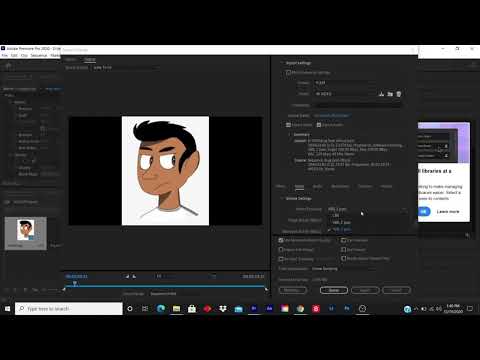Switch to the Publish tab

[x=387, y=186]
